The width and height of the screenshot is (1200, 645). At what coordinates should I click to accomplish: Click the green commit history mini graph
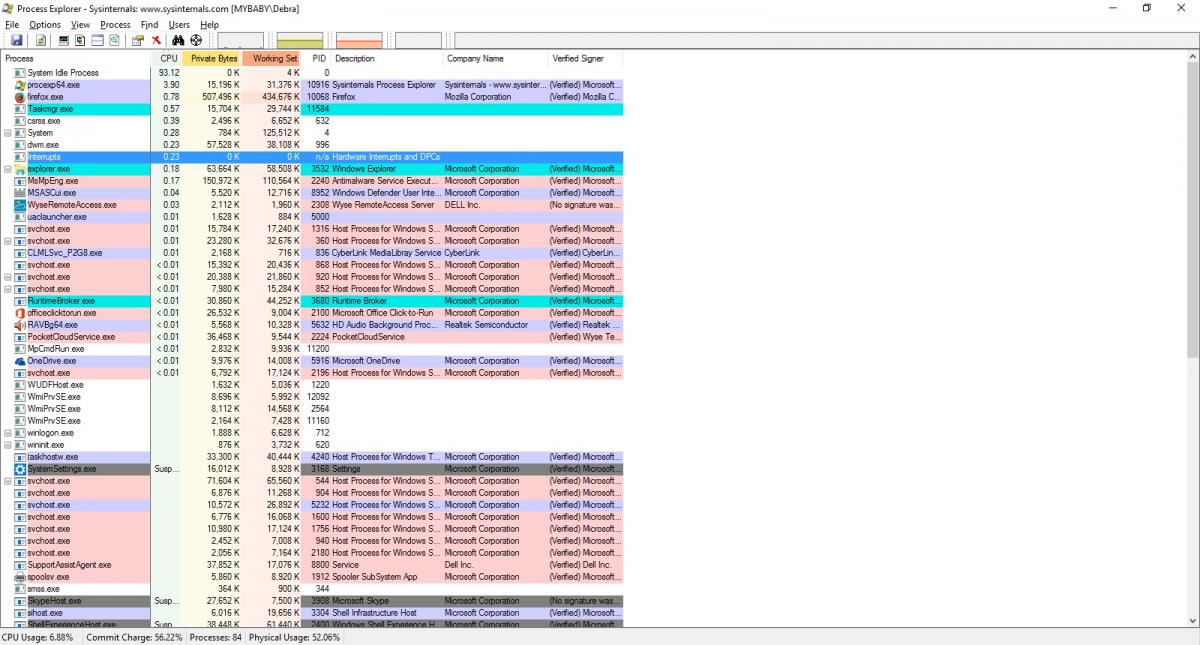coord(300,40)
